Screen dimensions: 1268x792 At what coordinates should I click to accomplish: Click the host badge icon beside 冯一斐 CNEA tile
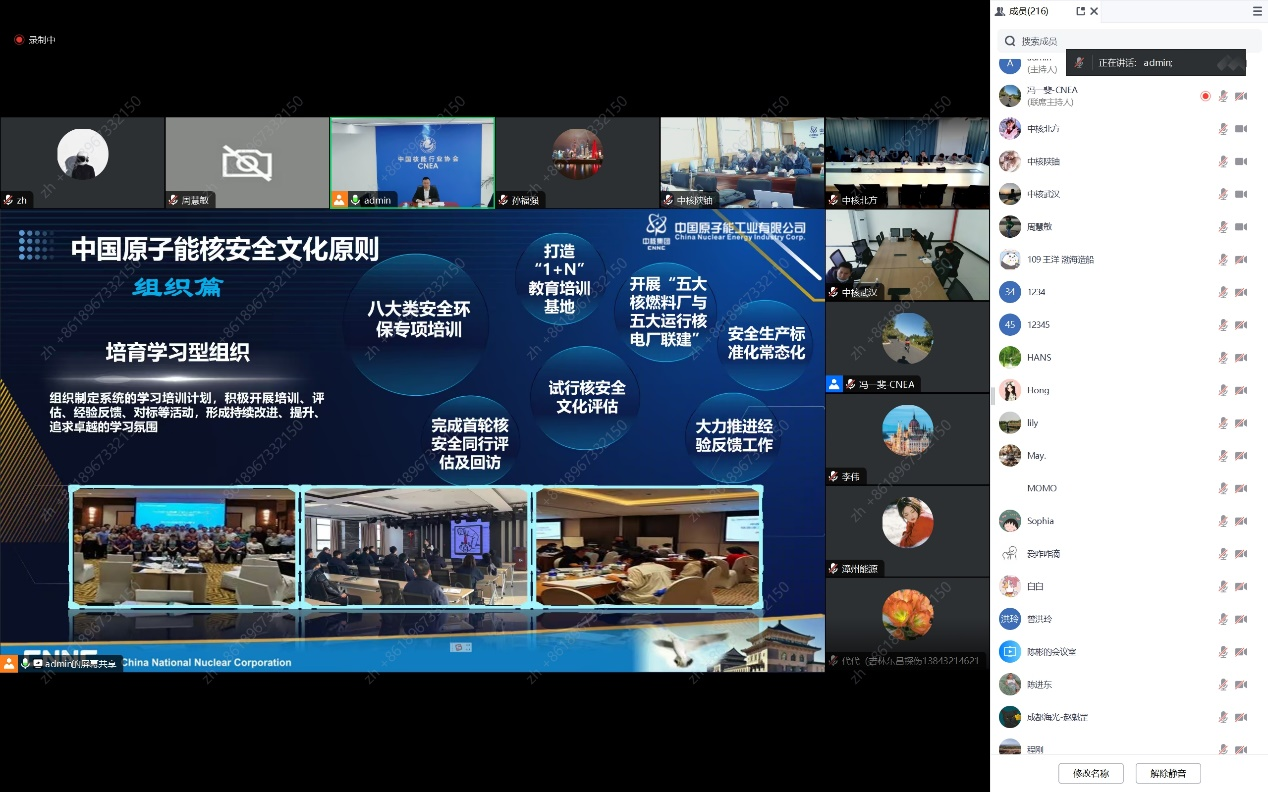835,384
